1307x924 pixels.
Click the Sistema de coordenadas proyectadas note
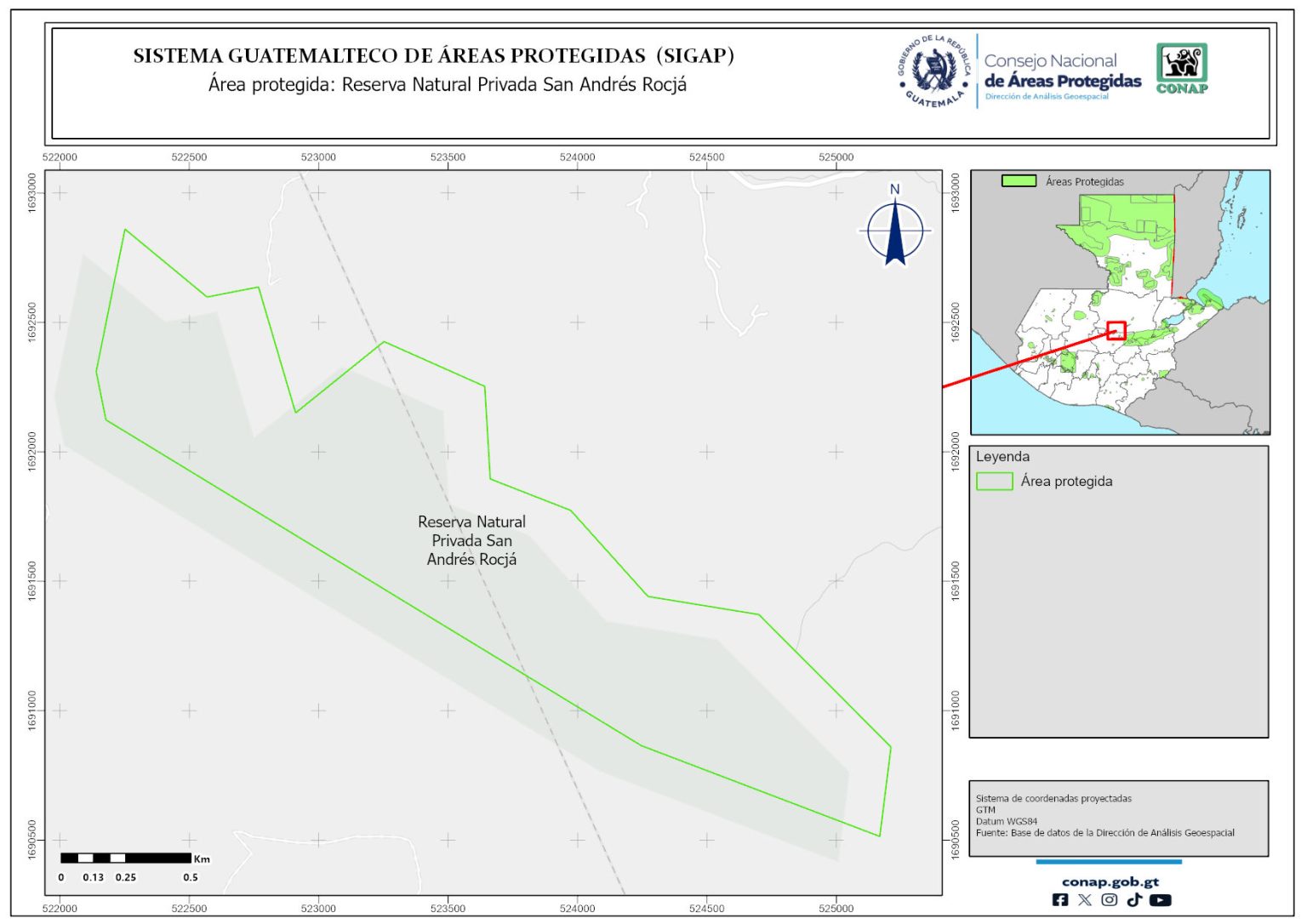[1053, 799]
